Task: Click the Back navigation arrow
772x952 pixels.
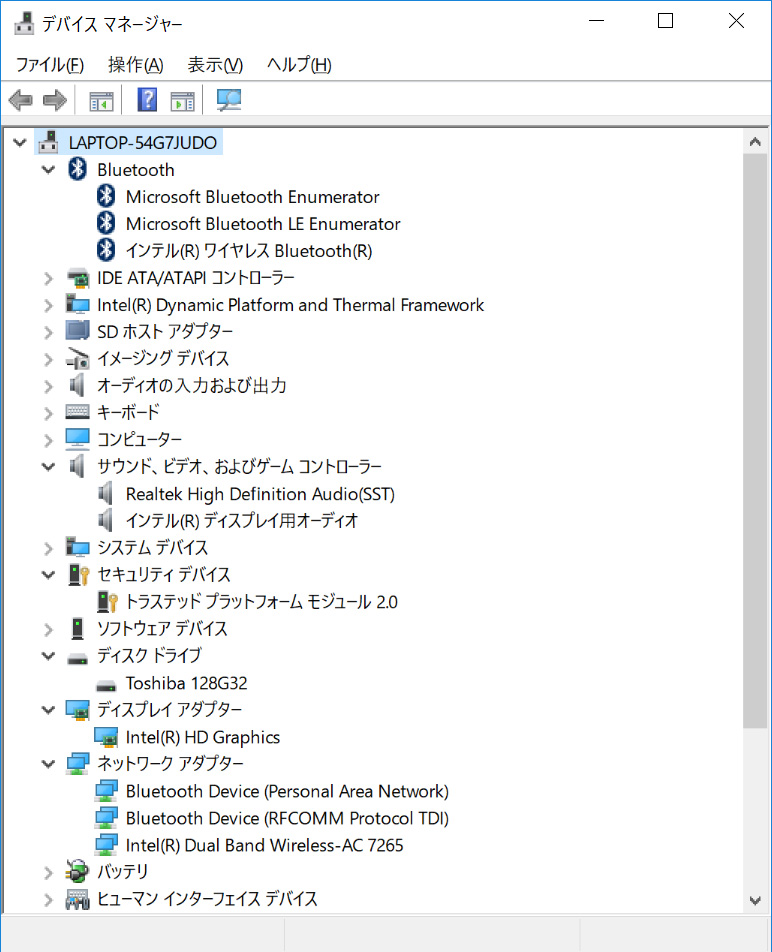Action: click(20, 99)
